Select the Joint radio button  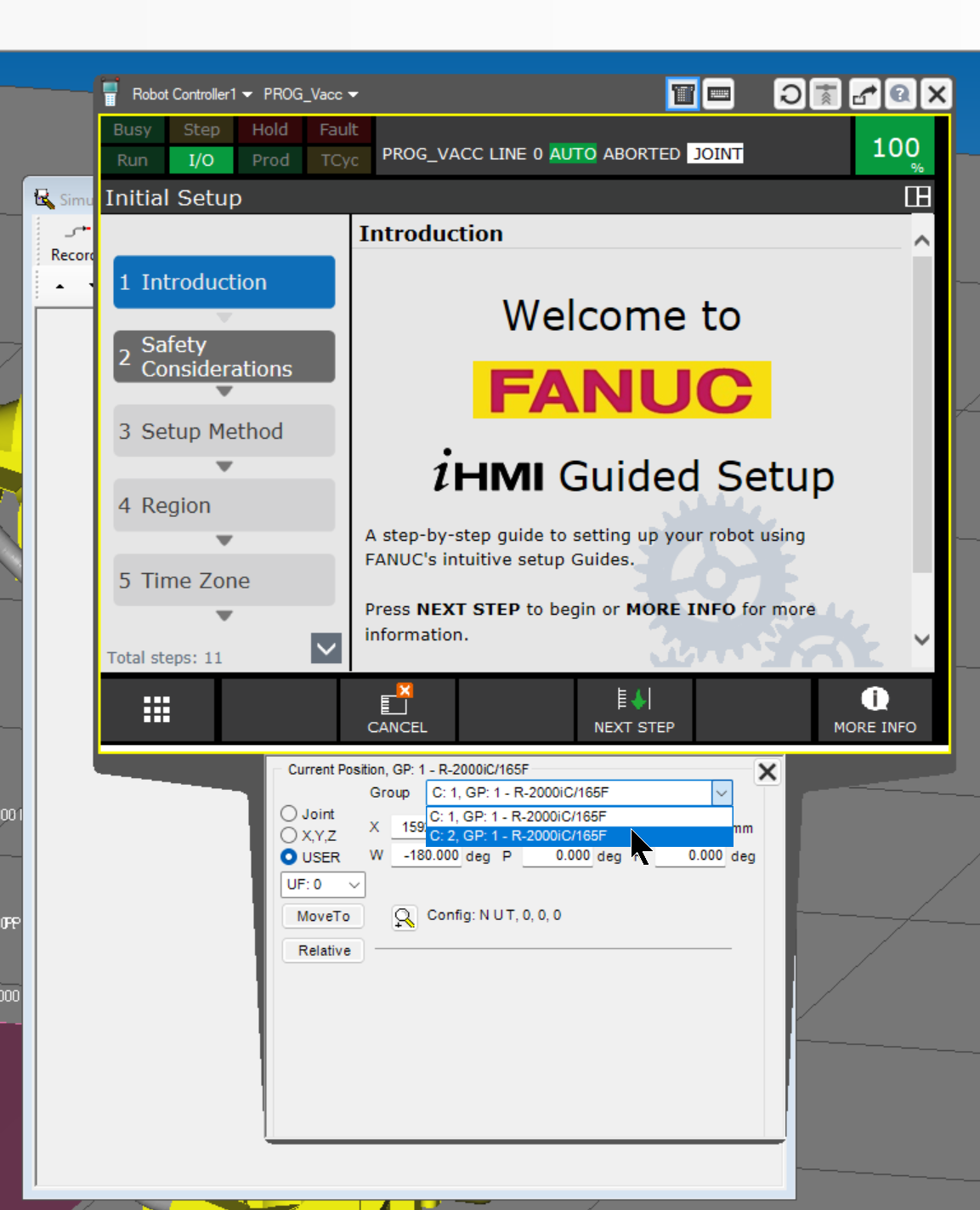coord(289,814)
